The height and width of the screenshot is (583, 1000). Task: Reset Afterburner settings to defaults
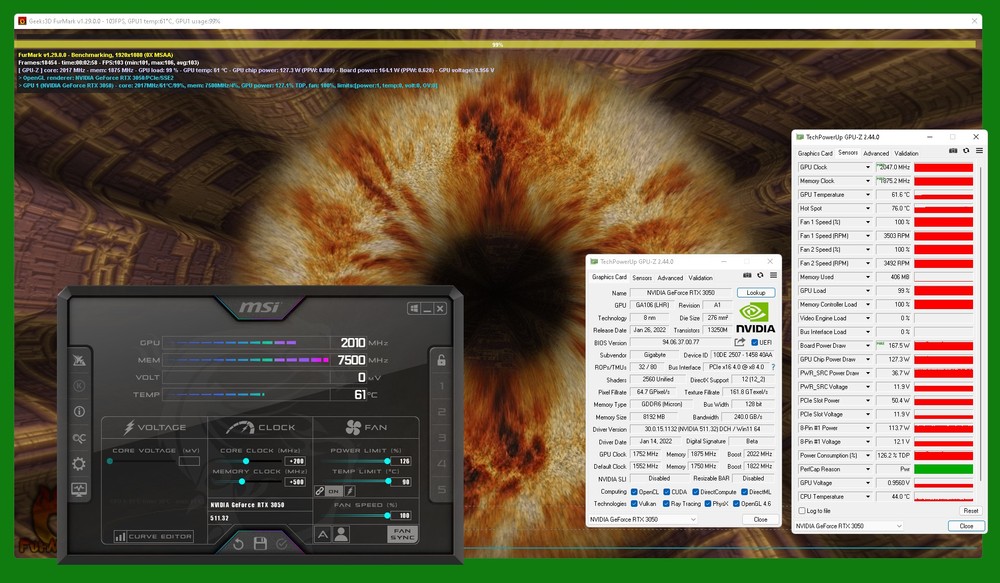[239, 543]
